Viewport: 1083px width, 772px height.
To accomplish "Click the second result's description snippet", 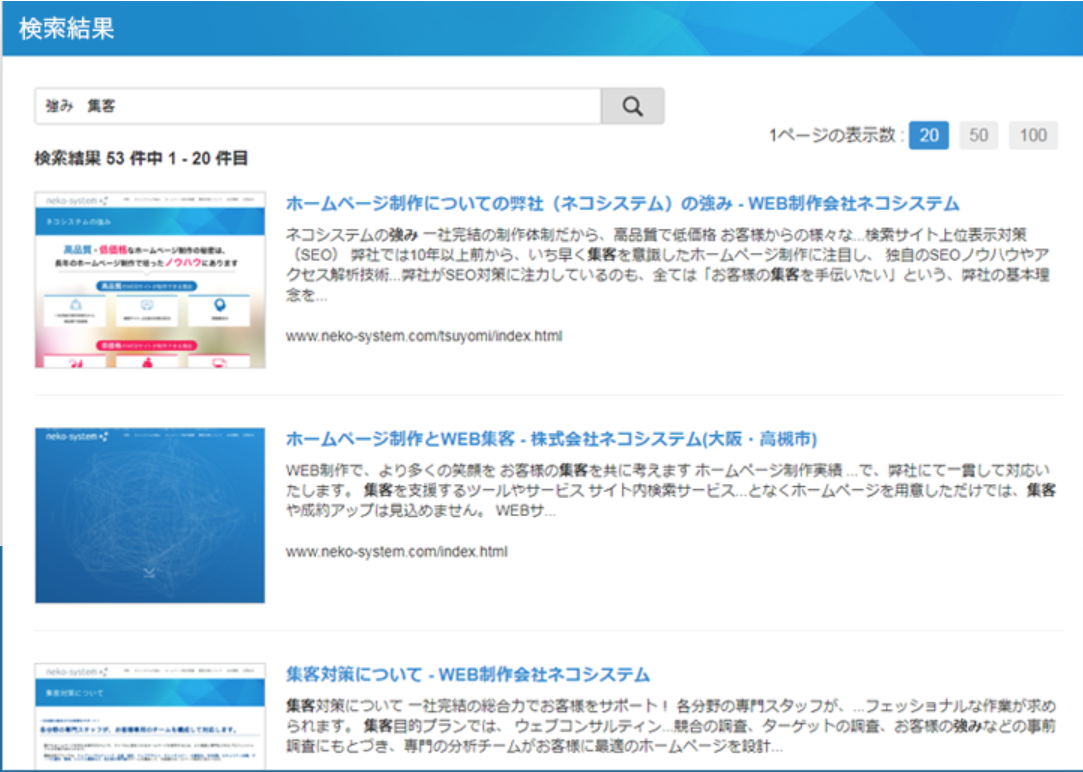I will tap(667, 490).
